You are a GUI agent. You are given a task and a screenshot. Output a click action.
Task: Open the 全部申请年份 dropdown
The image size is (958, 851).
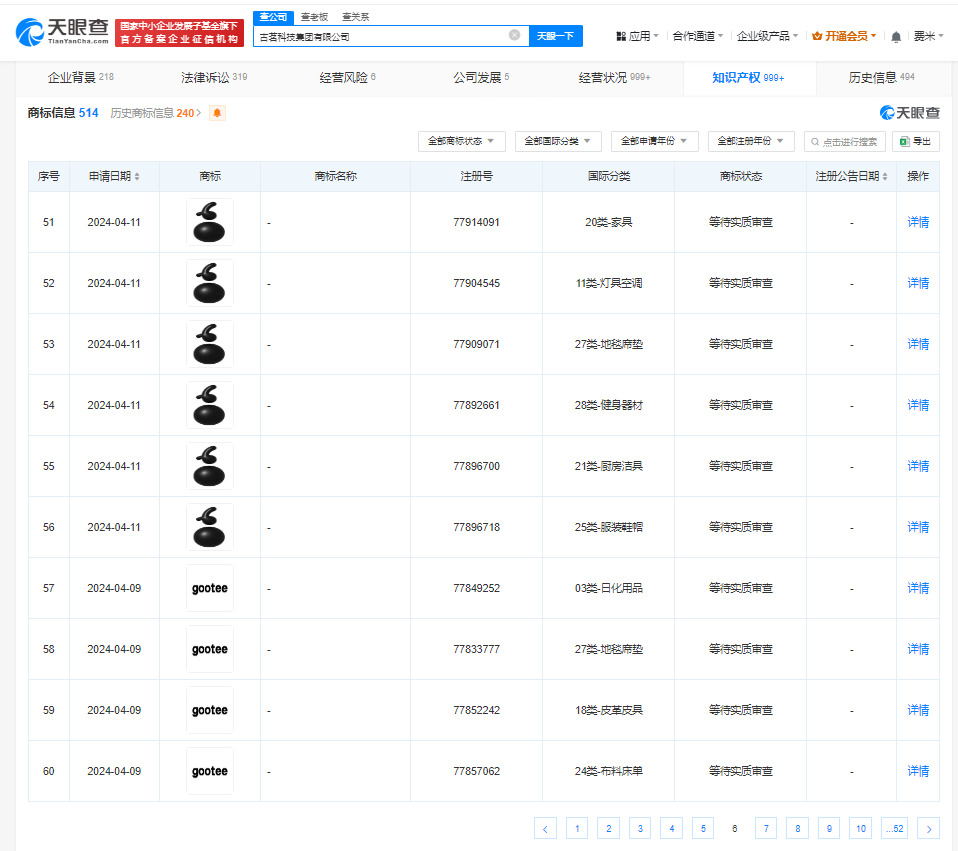(x=654, y=141)
